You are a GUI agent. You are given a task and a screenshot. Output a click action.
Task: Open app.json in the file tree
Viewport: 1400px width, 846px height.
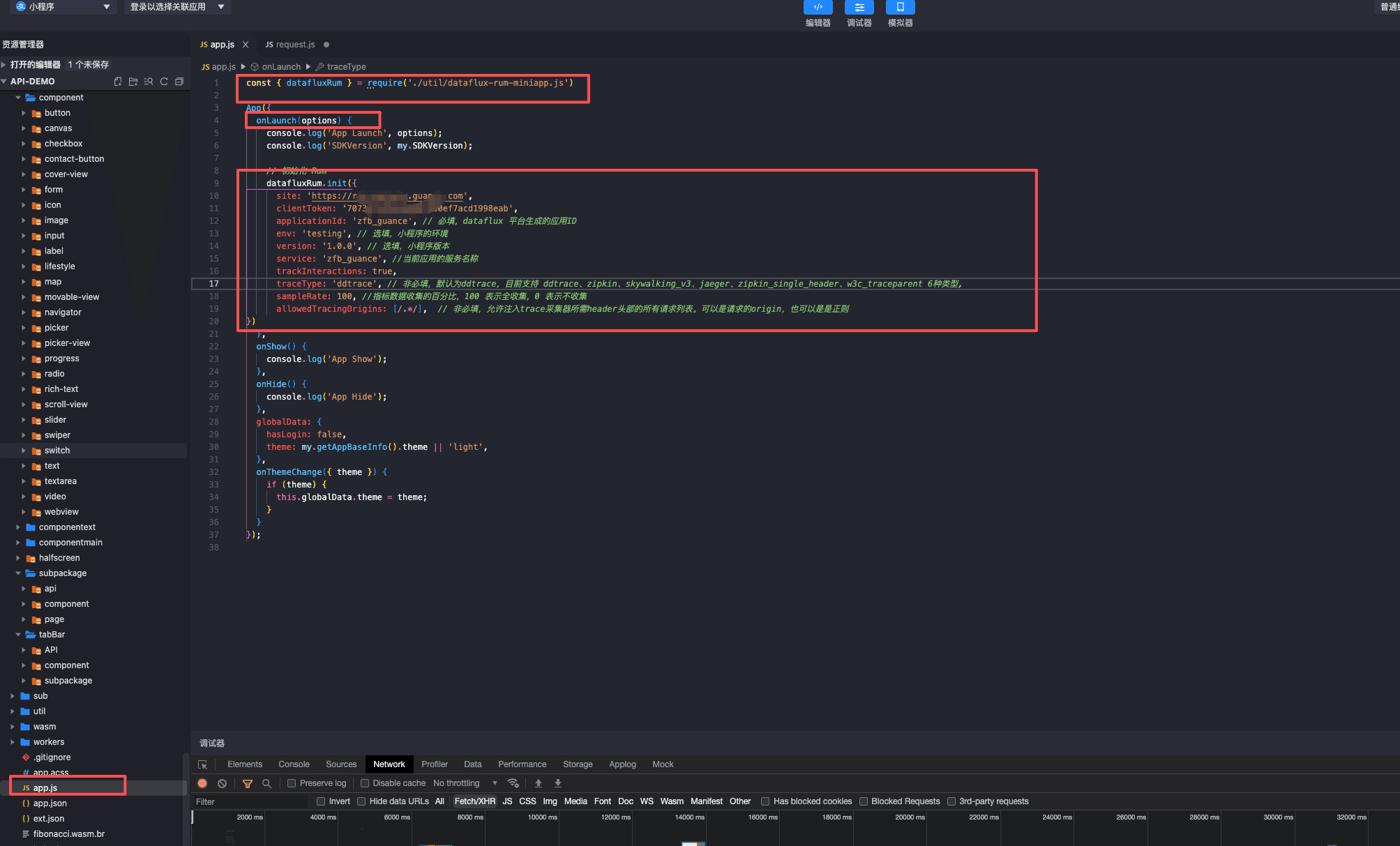click(x=50, y=803)
